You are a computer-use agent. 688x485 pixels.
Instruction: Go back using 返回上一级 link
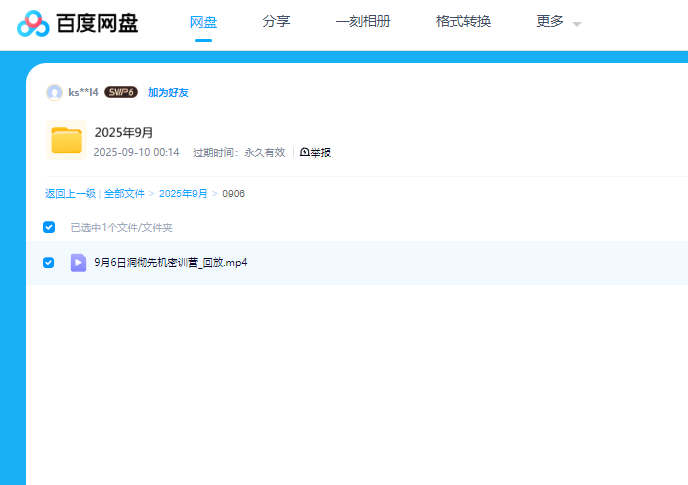point(70,193)
